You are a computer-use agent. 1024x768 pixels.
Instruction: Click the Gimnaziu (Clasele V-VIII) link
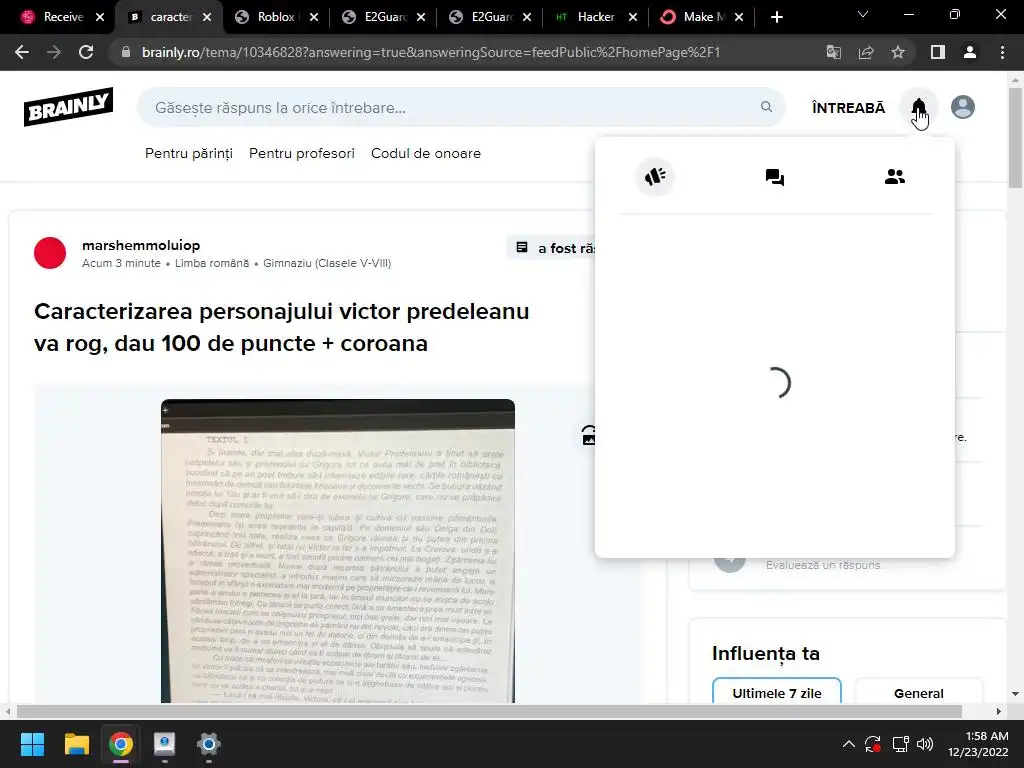(x=327, y=263)
